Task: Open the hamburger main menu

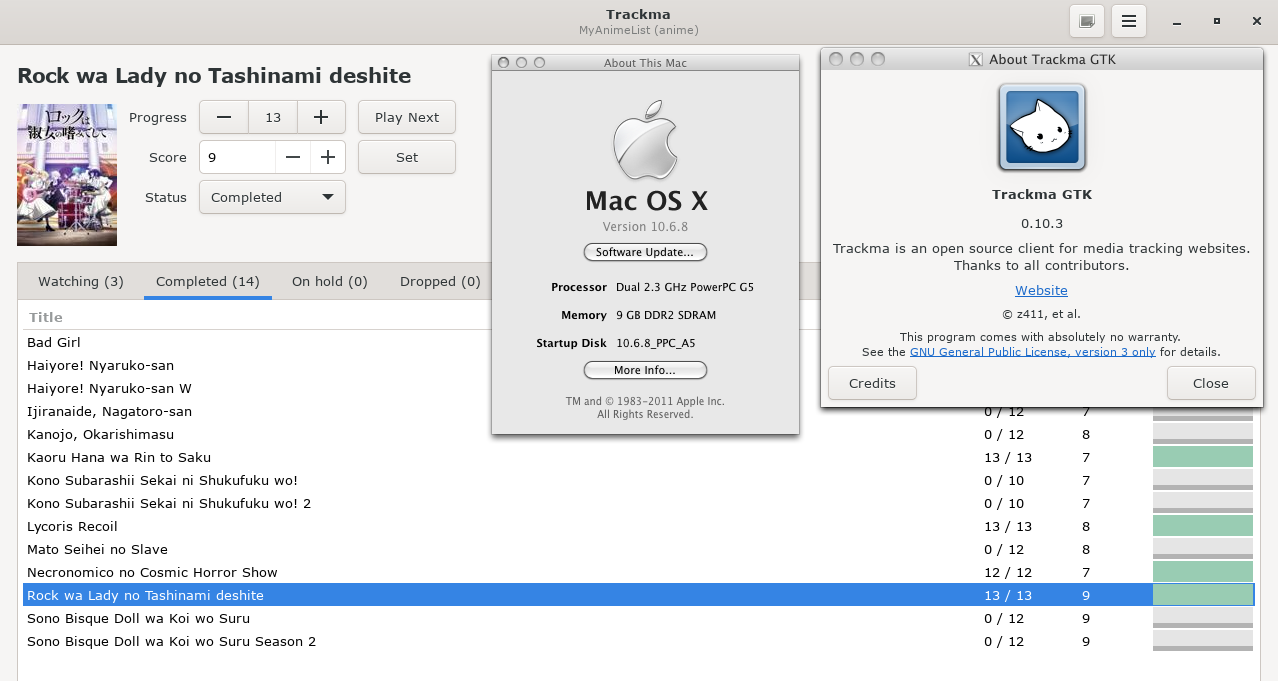Action: tap(1129, 20)
